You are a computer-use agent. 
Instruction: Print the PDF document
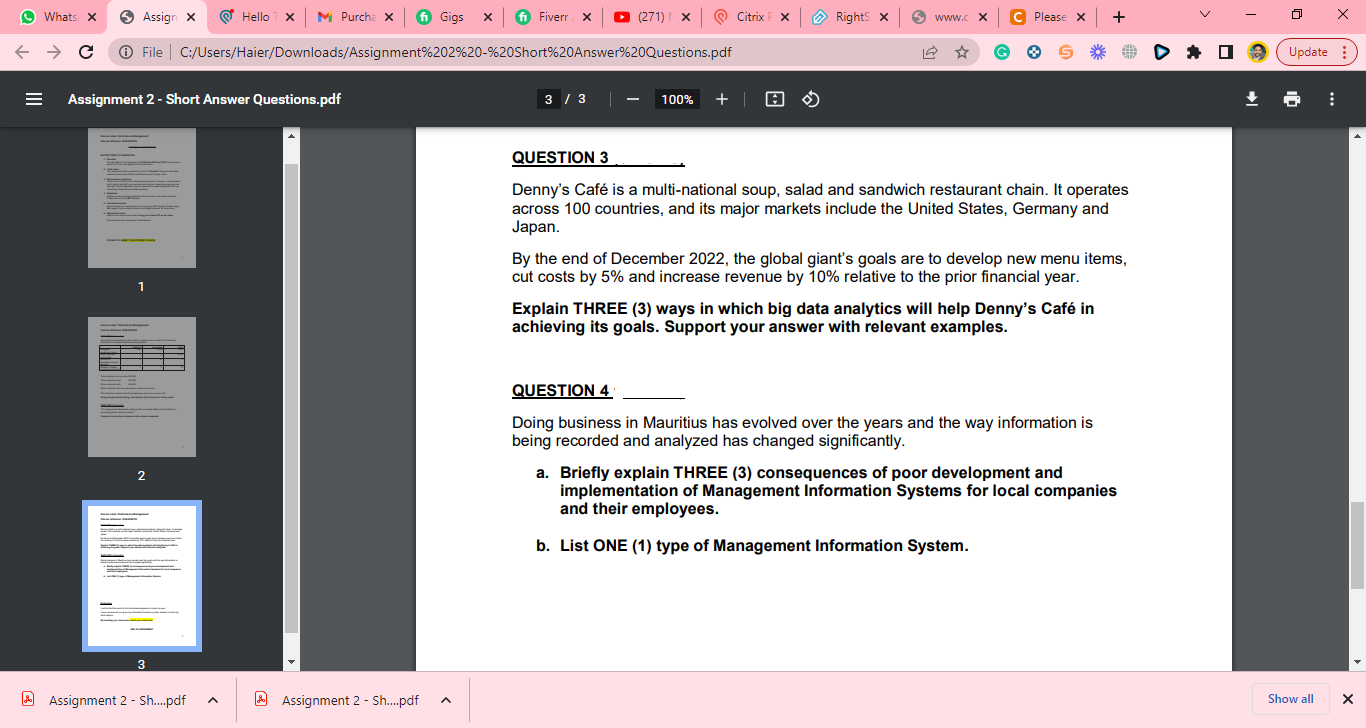click(x=1292, y=99)
